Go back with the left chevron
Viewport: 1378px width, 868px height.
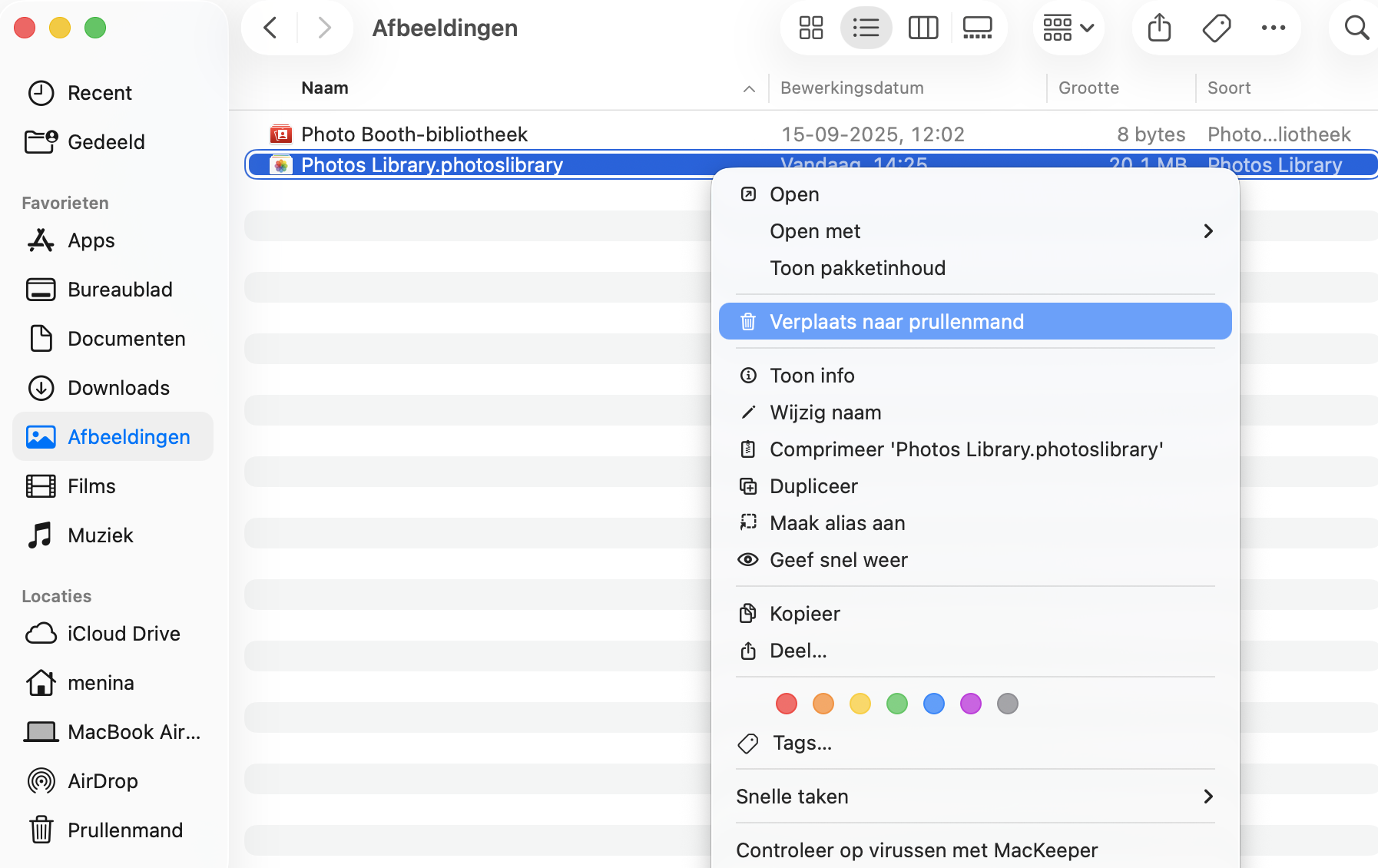[270, 28]
